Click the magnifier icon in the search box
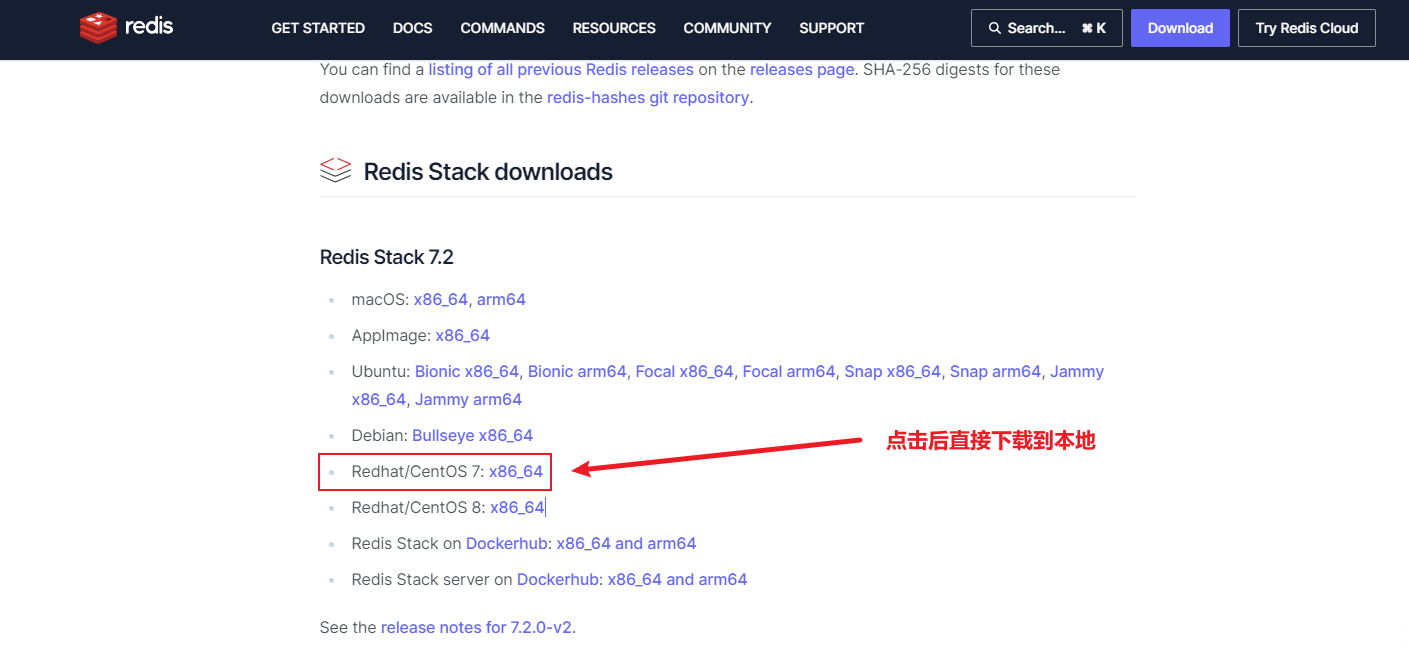1409x658 pixels. click(x=994, y=28)
